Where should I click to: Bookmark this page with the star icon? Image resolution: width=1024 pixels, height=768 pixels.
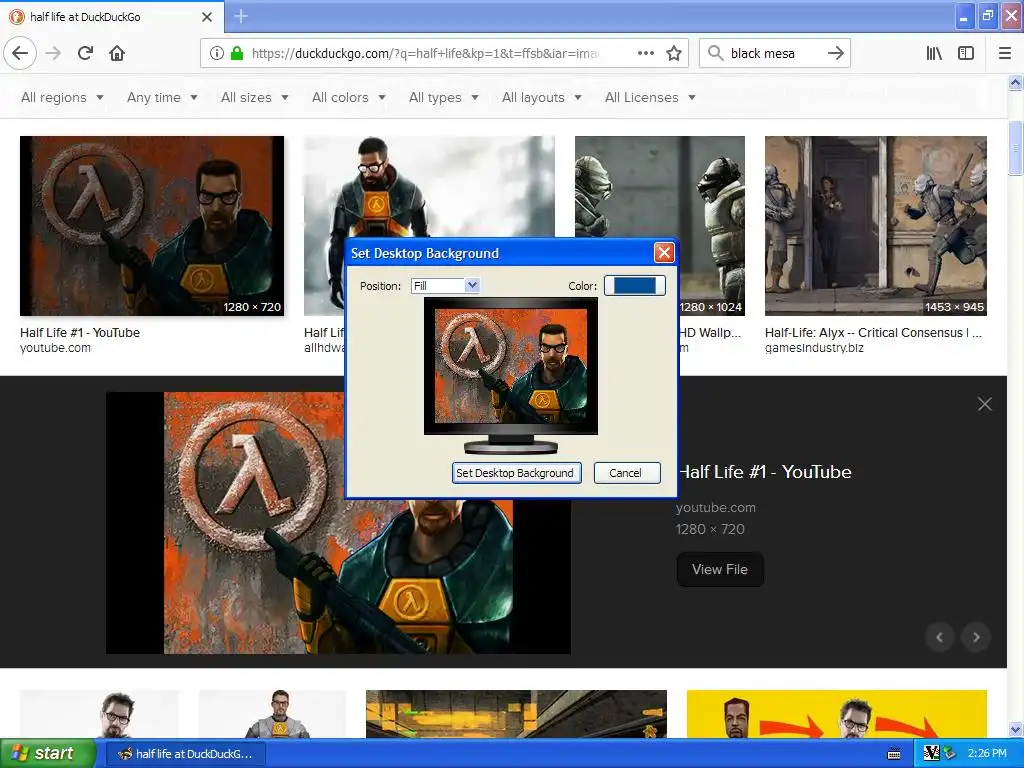(x=674, y=53)
